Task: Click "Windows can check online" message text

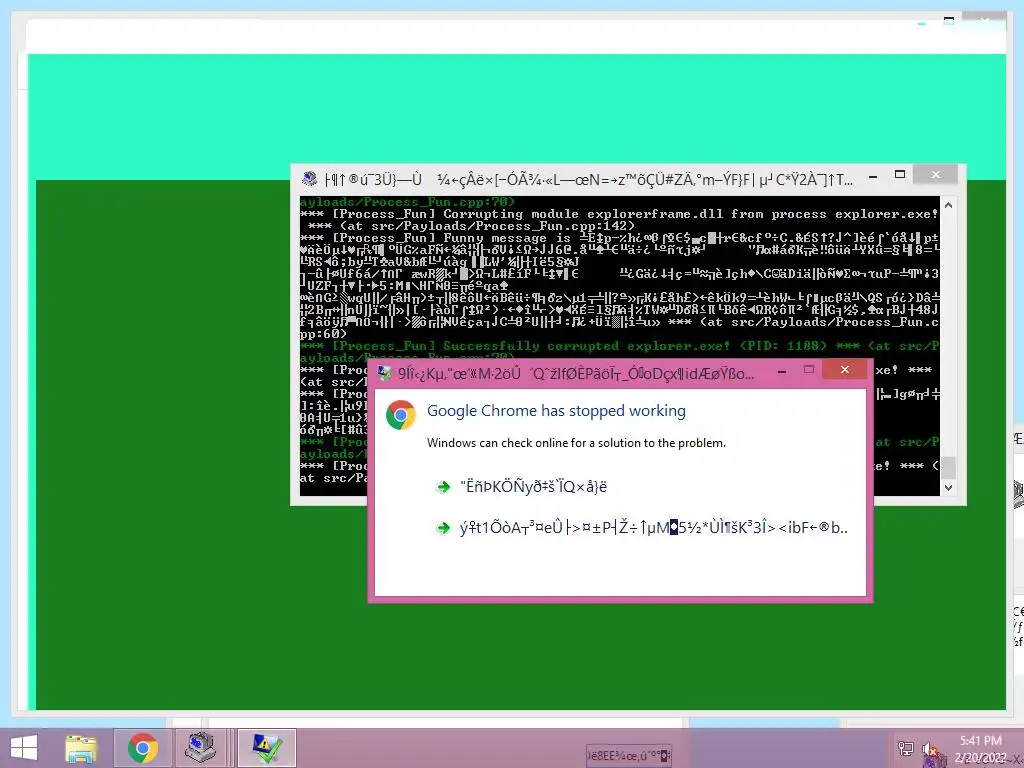Action: [576, 443]
